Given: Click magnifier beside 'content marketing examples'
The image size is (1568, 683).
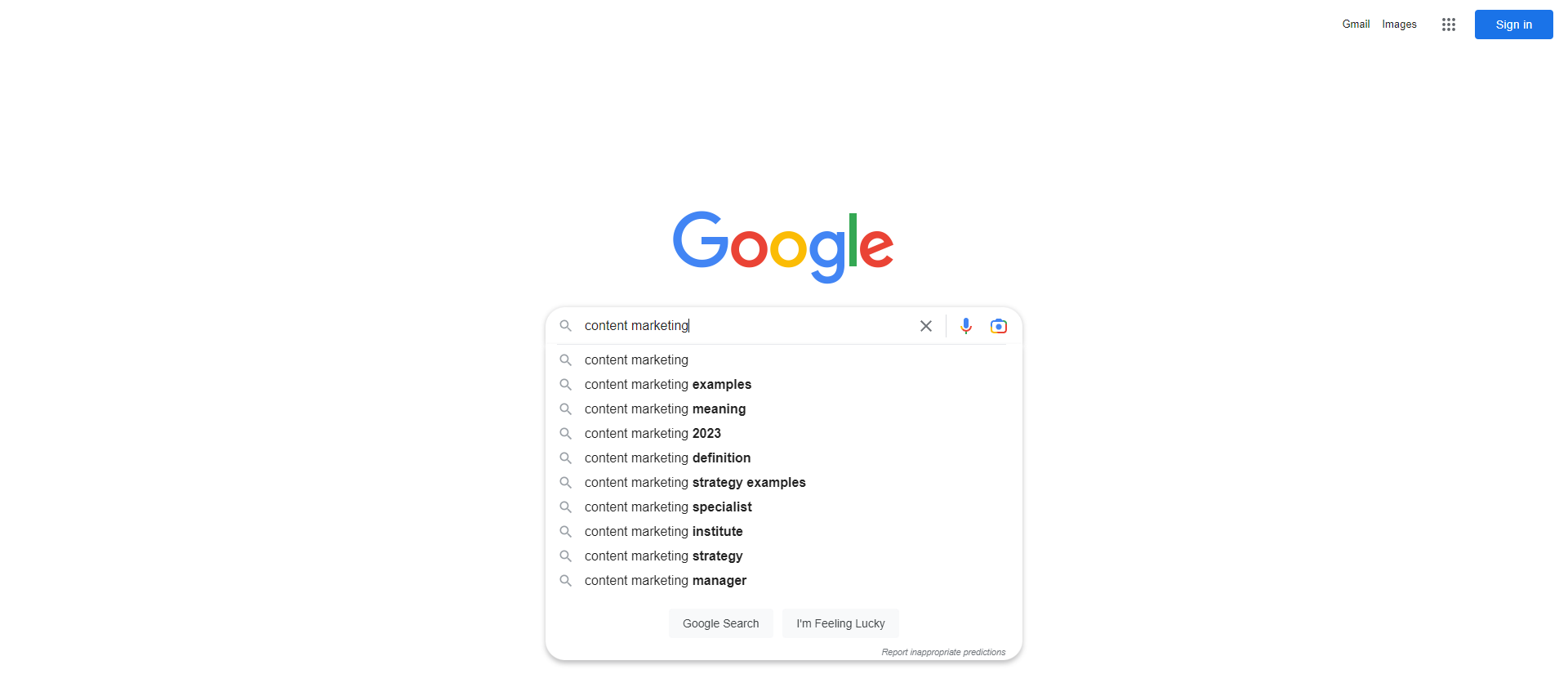Looking at the screenshot, I should tap(565, 384).
